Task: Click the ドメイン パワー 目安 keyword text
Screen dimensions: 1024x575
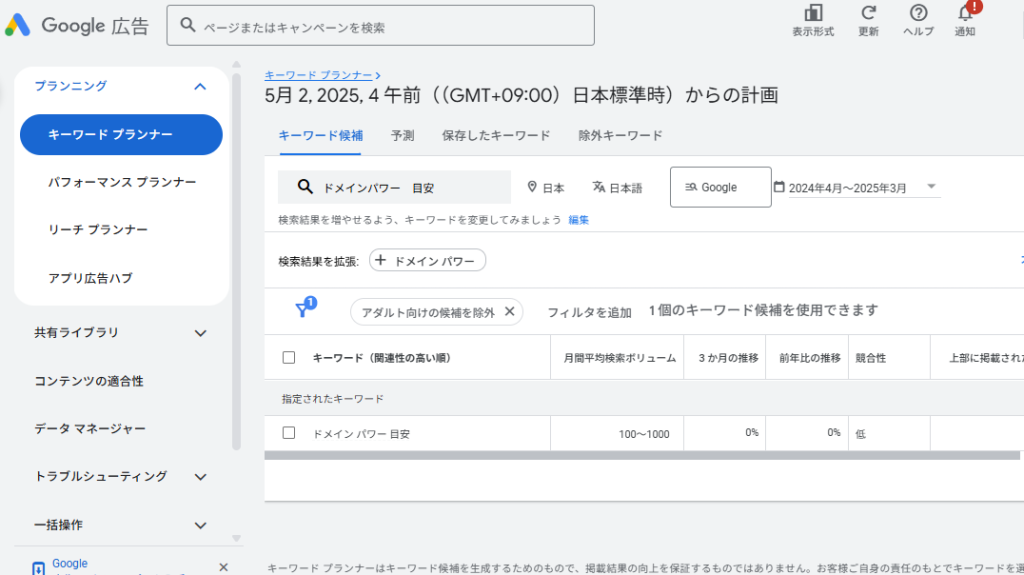Action: [x=361, y=434]
